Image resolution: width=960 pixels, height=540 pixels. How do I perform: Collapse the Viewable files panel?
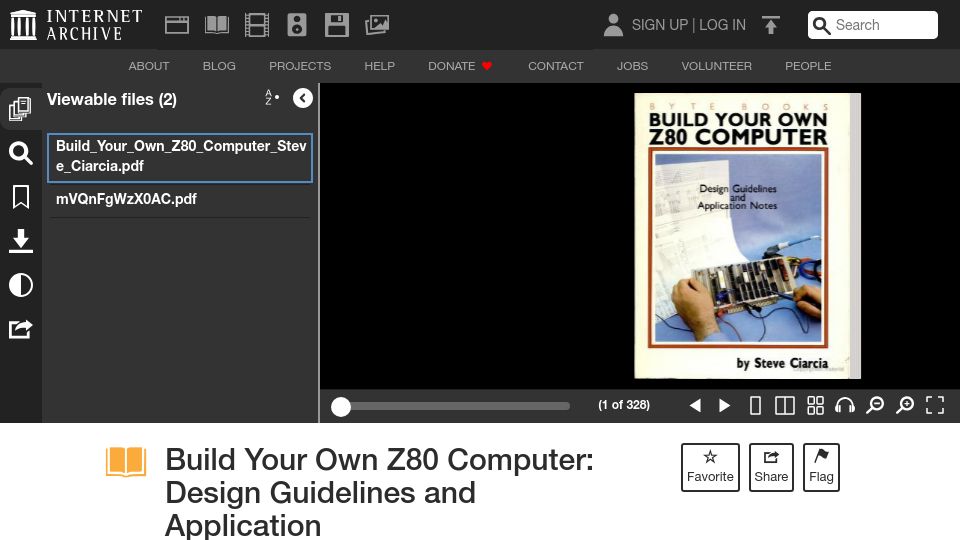click(x=302, y=98)
